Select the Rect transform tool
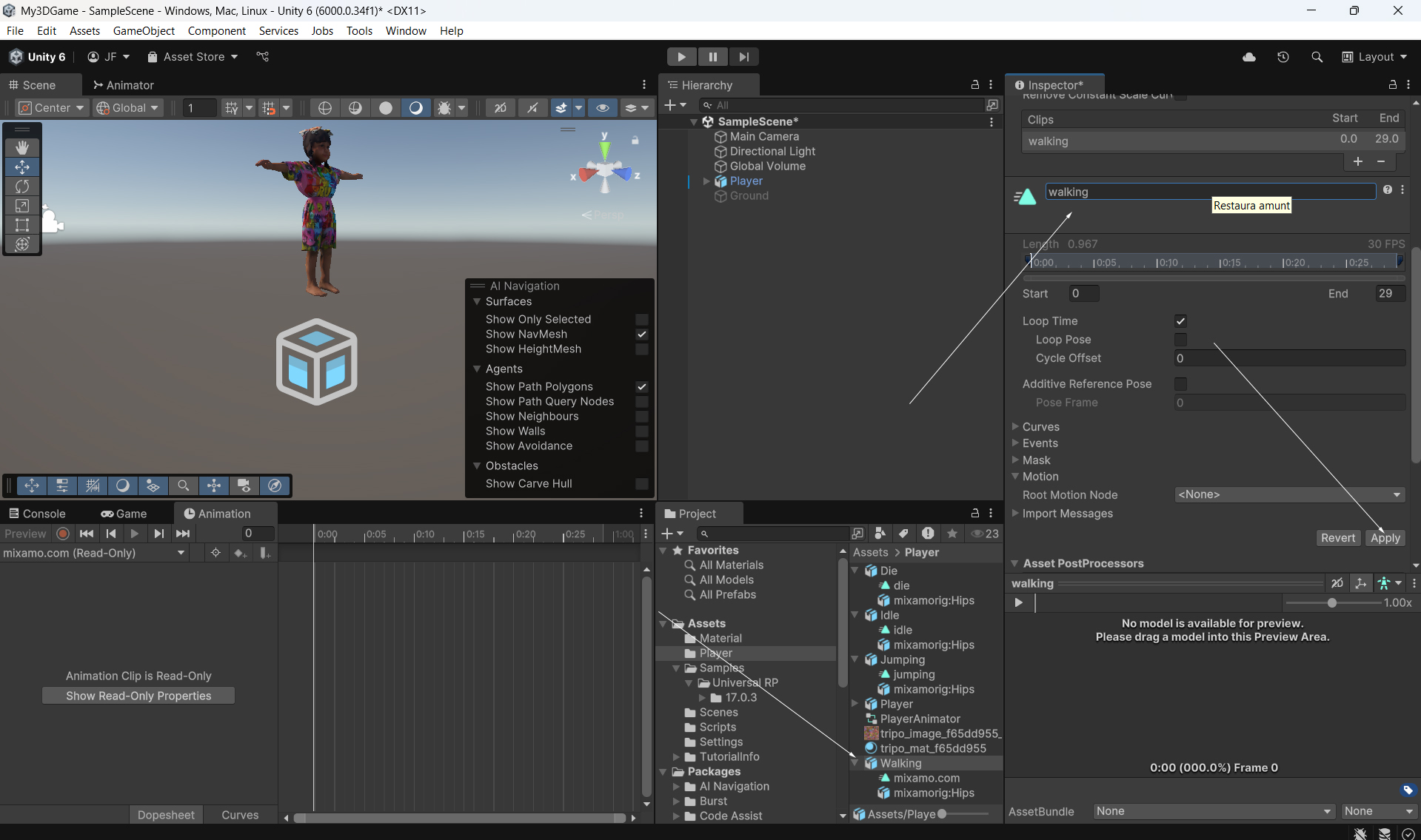This screenshot has width=1421, height=840. point(22,225)
